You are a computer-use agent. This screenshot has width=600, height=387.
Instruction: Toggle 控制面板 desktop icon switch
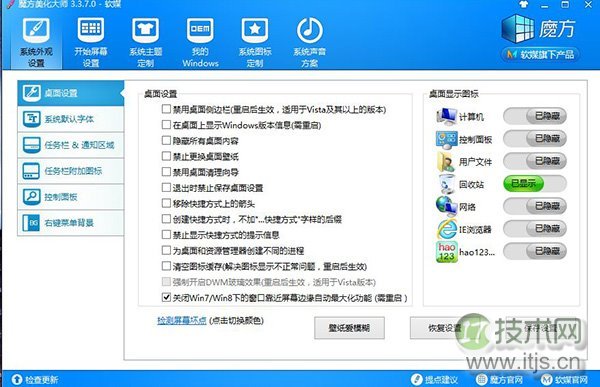click(x=535, y=139)
